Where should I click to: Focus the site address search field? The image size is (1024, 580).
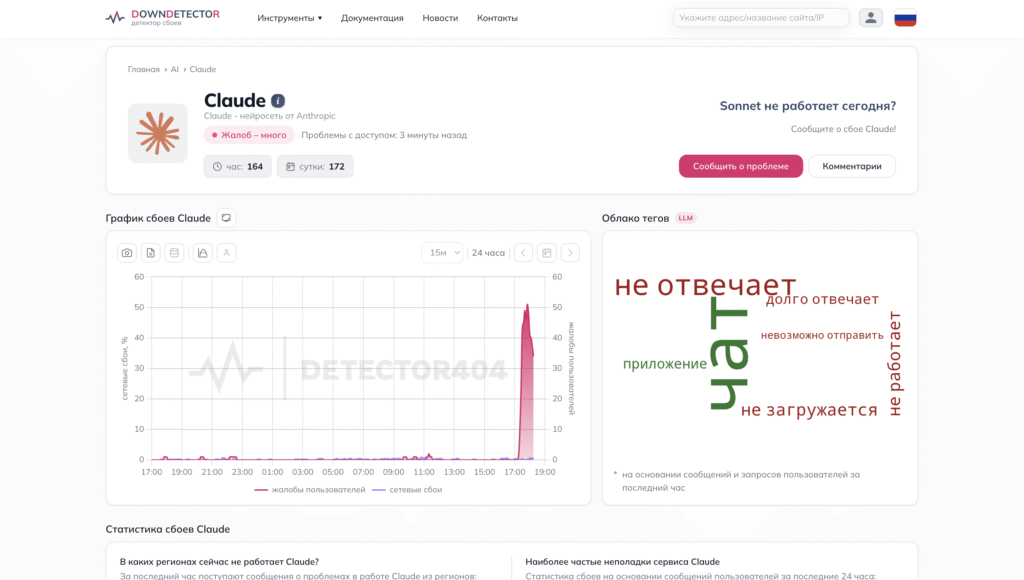(x=761, y=18)
